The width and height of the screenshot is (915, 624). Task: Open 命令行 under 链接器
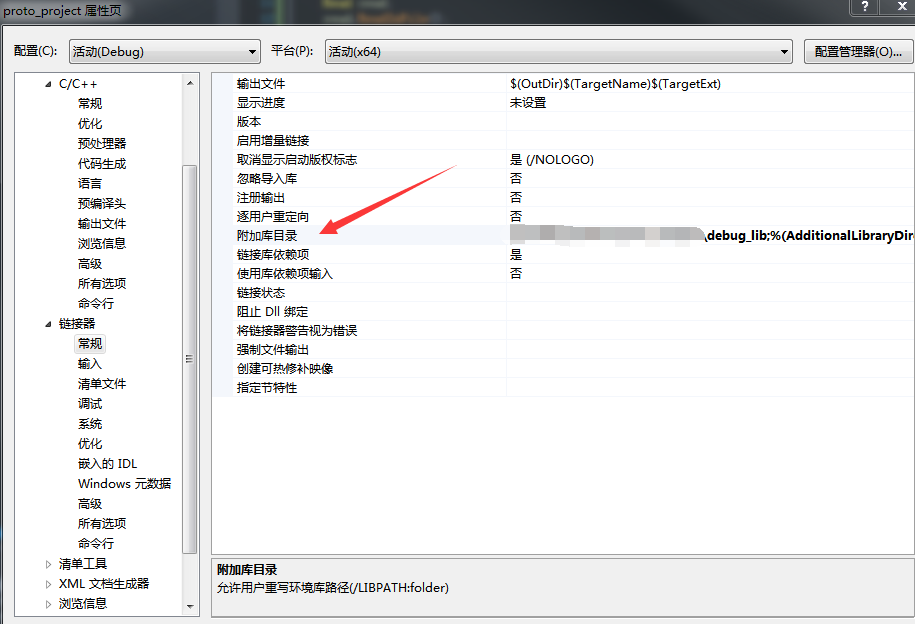(x=97, y=543)
